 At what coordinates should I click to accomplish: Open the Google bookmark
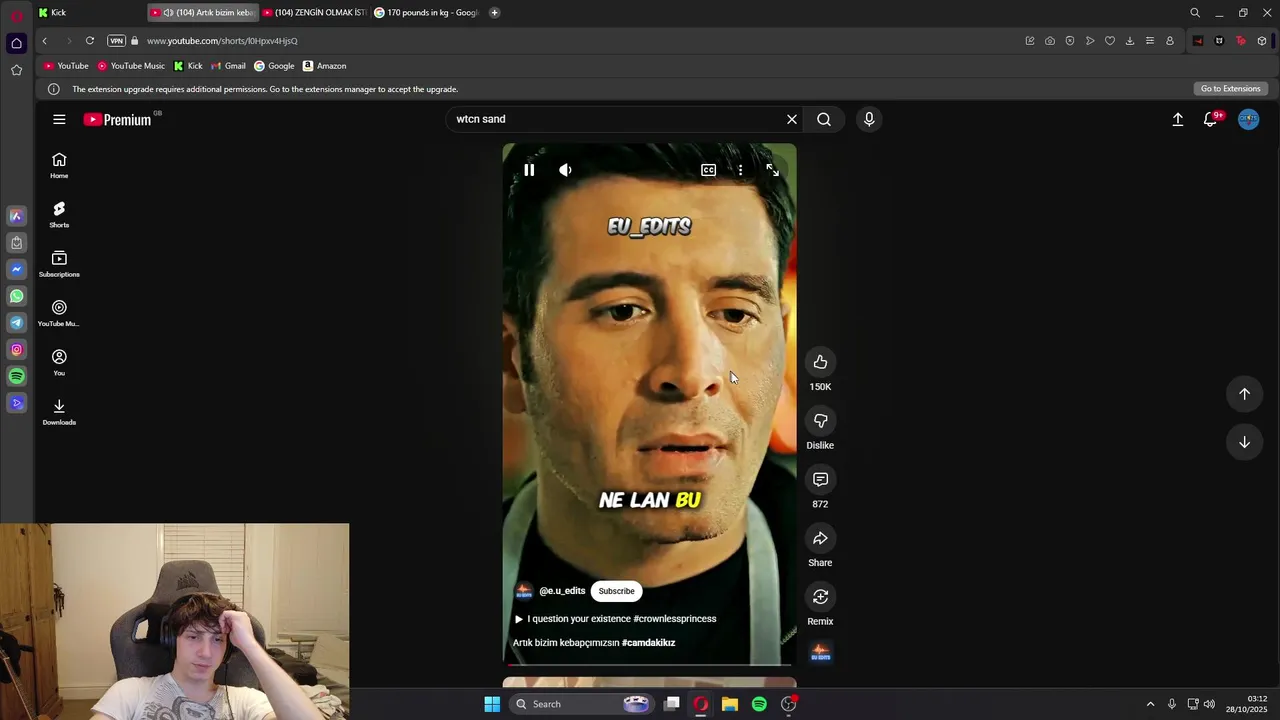coord(274,66)
